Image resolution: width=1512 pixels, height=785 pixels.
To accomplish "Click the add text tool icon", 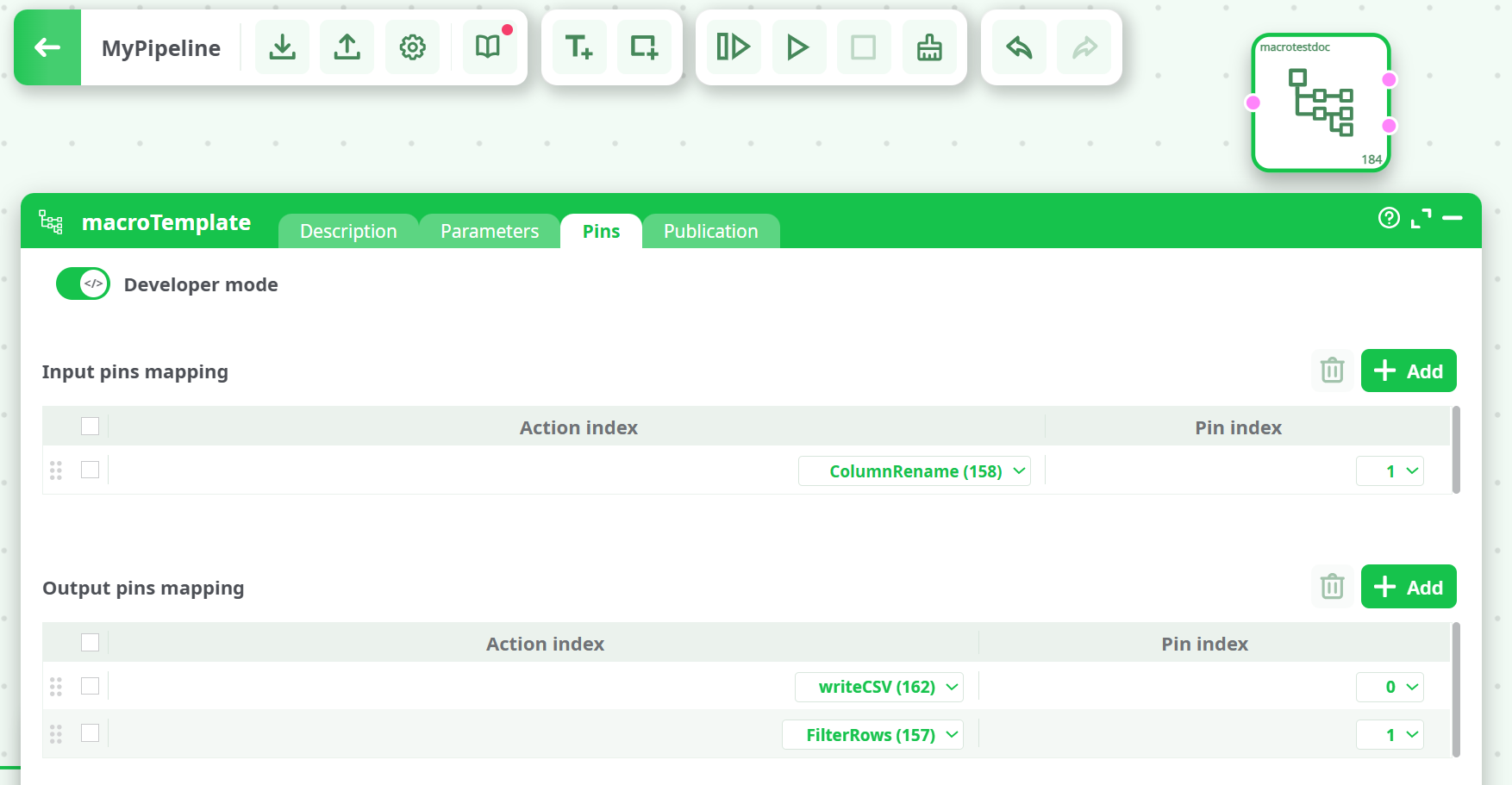I will tap(578, 47).
